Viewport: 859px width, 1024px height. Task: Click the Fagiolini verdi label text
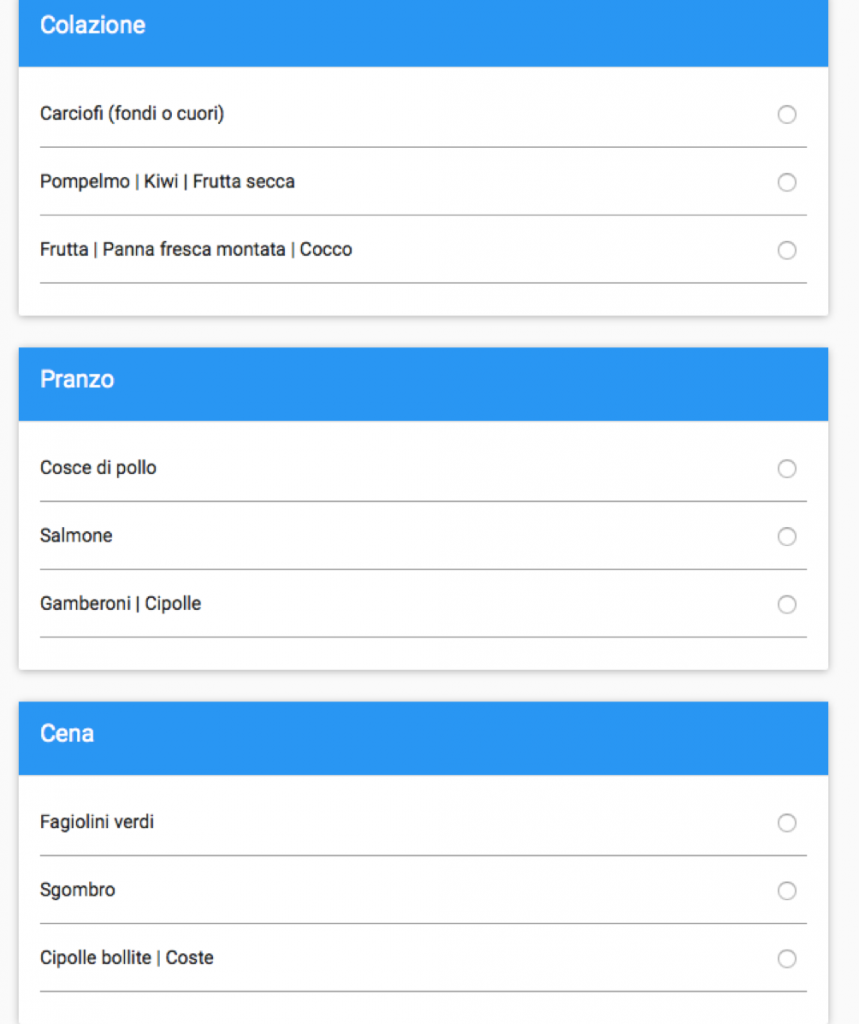97,822
